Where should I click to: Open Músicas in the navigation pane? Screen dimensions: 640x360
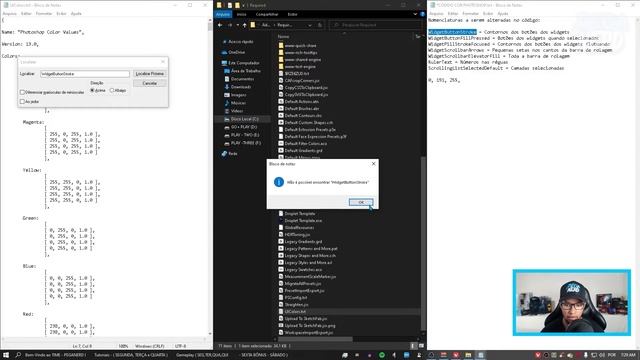238,103
